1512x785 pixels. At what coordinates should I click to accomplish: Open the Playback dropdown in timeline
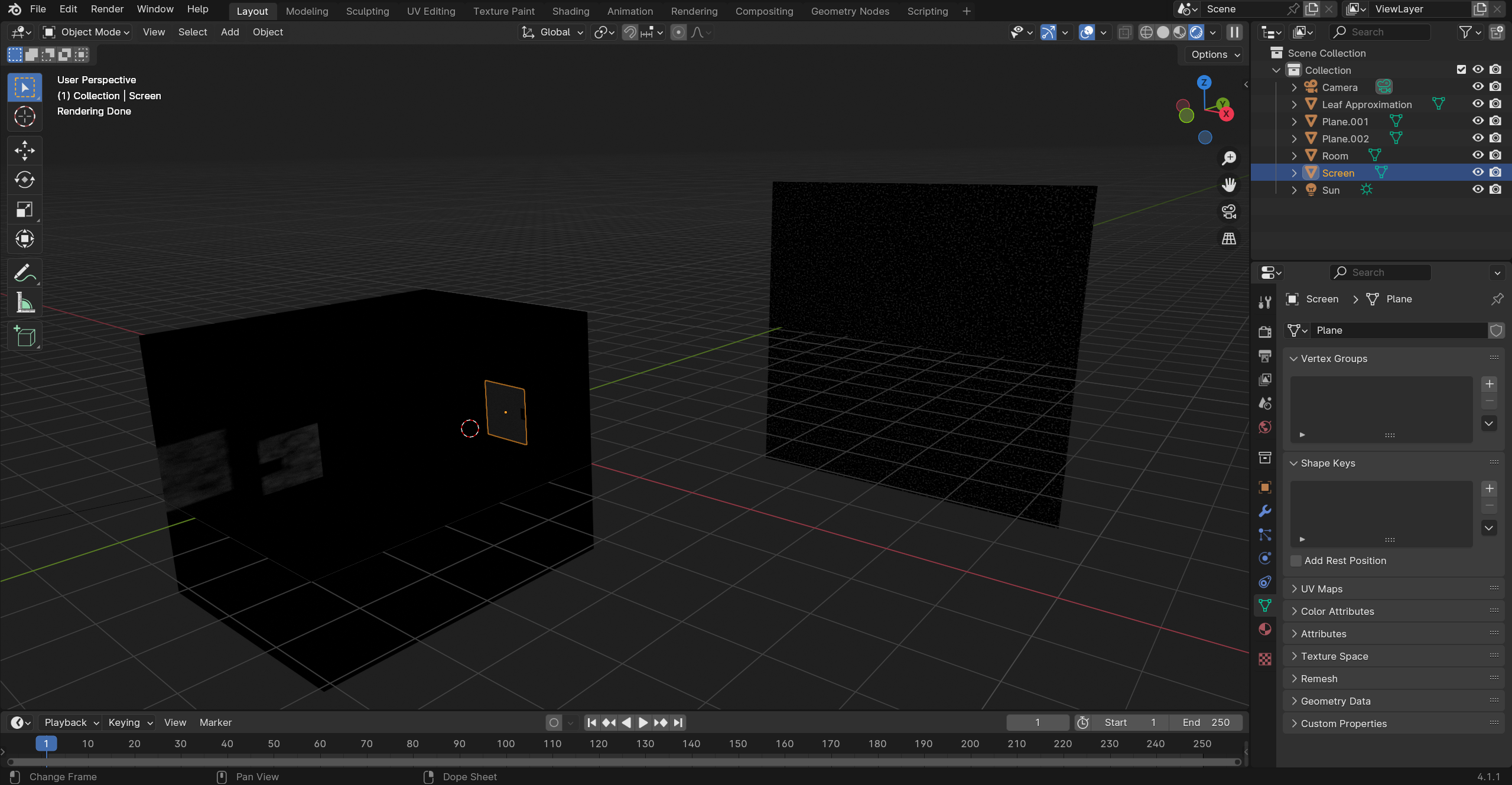(70, 722)
